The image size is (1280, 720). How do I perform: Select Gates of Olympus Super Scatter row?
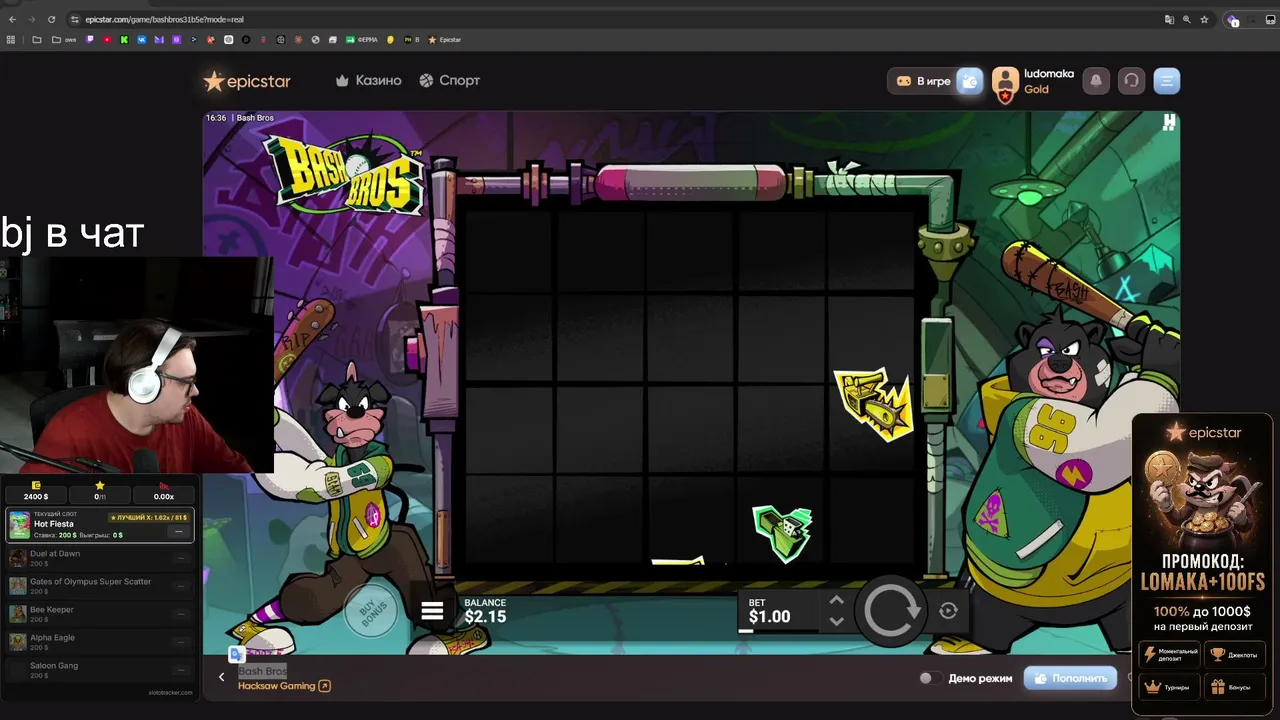point(99,586)
